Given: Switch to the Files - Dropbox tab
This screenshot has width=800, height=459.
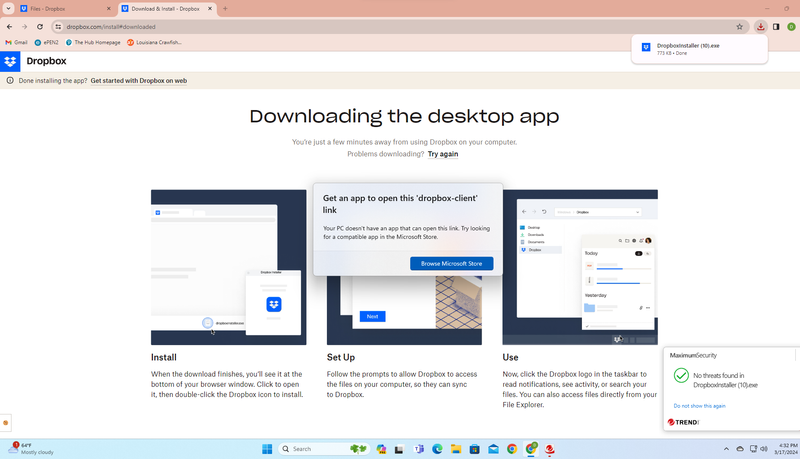Looking at the screenshot, I should 65,9.
